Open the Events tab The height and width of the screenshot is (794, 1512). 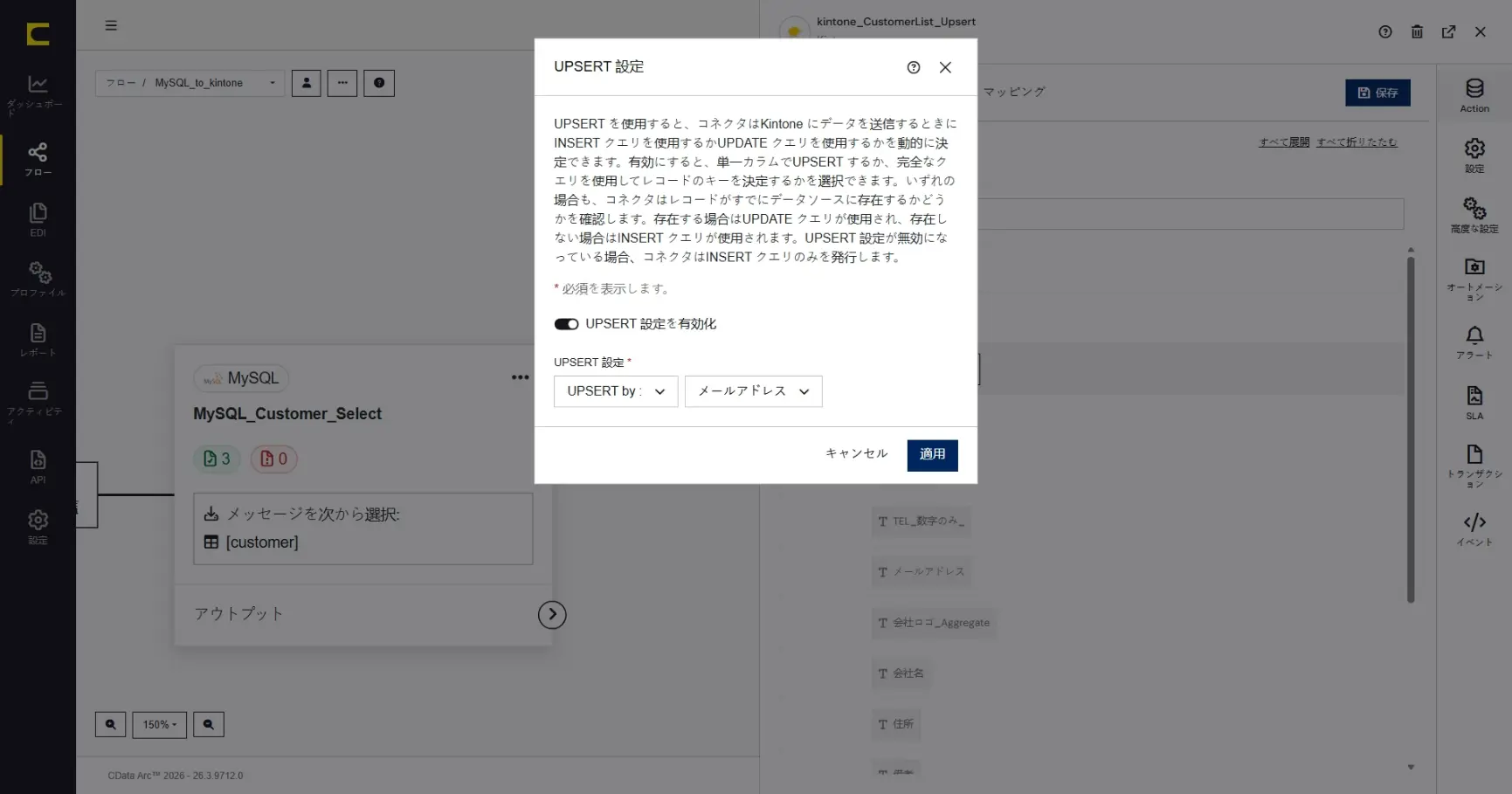pyautogui.click(x=1474, y=529)
